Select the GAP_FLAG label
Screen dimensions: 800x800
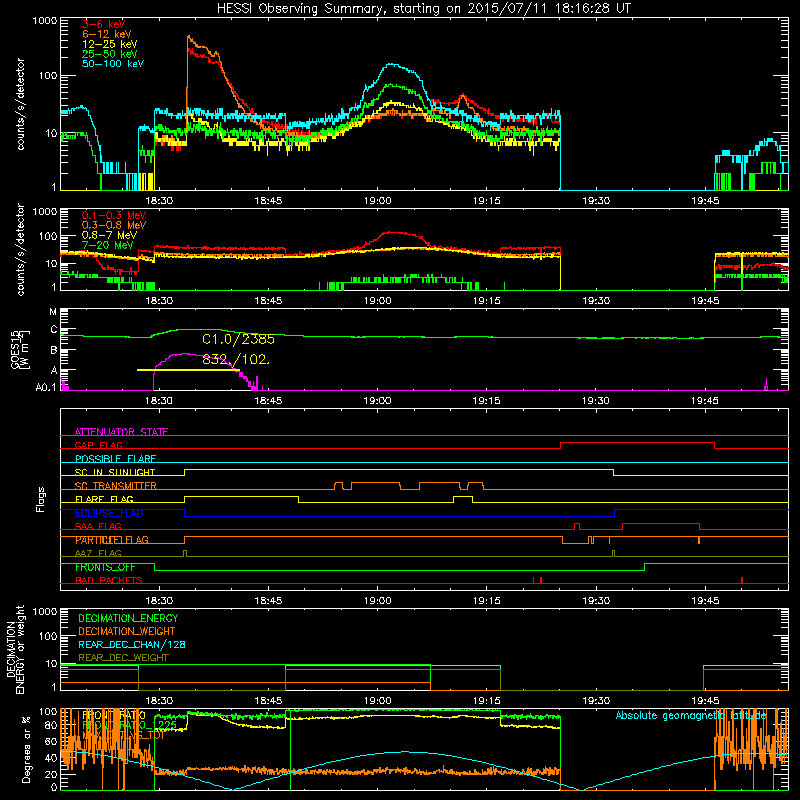coord(98,445)
